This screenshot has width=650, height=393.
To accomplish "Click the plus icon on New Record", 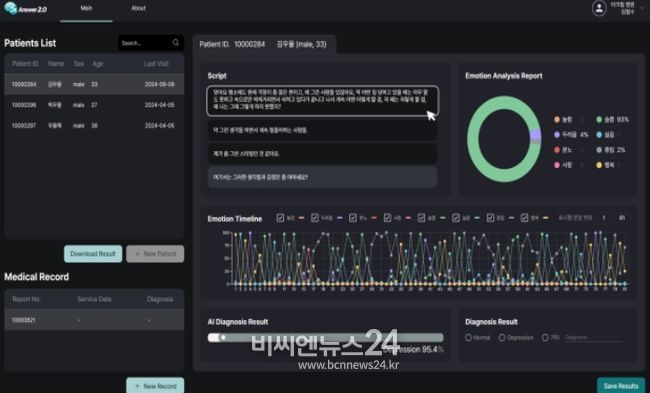I will pyautogui.click(x=137, y=386).
